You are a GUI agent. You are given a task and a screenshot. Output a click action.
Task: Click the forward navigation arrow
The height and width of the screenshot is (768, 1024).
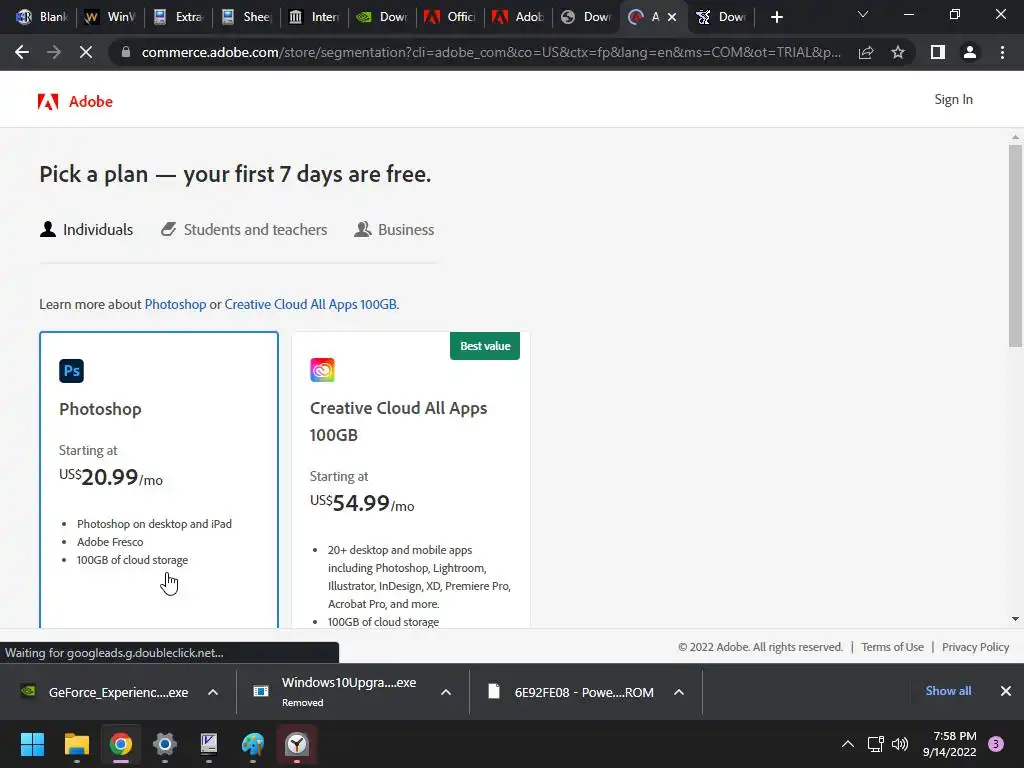pos(54,52)
